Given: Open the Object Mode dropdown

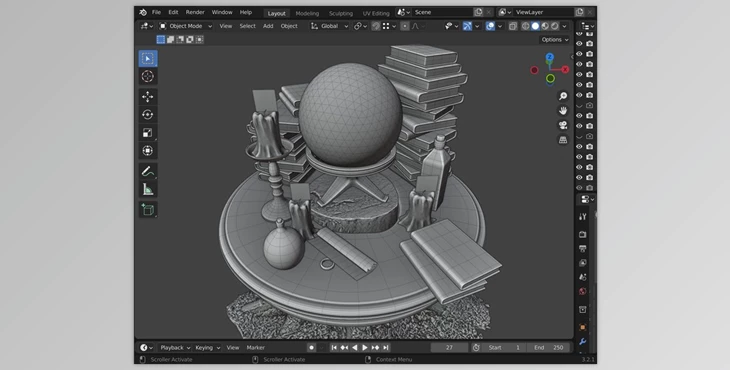Looking at the screenshot, I should click(x=185, y=26).
